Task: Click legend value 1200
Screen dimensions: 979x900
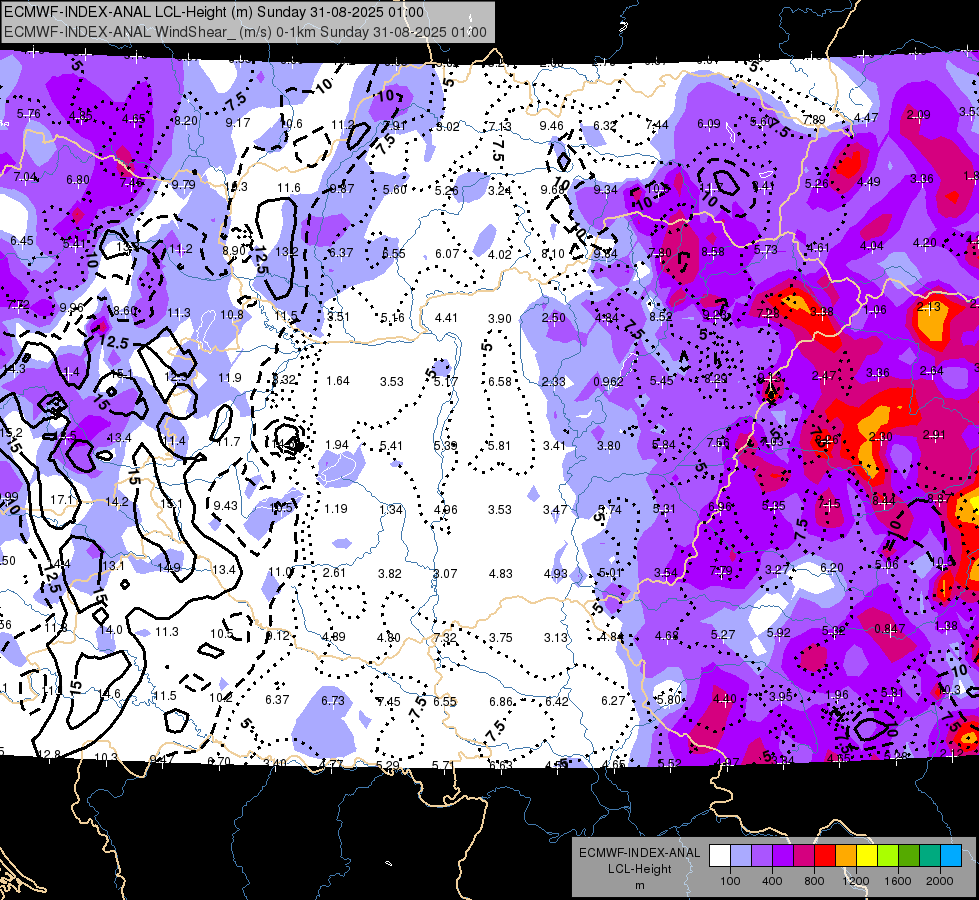Action: 856,881
